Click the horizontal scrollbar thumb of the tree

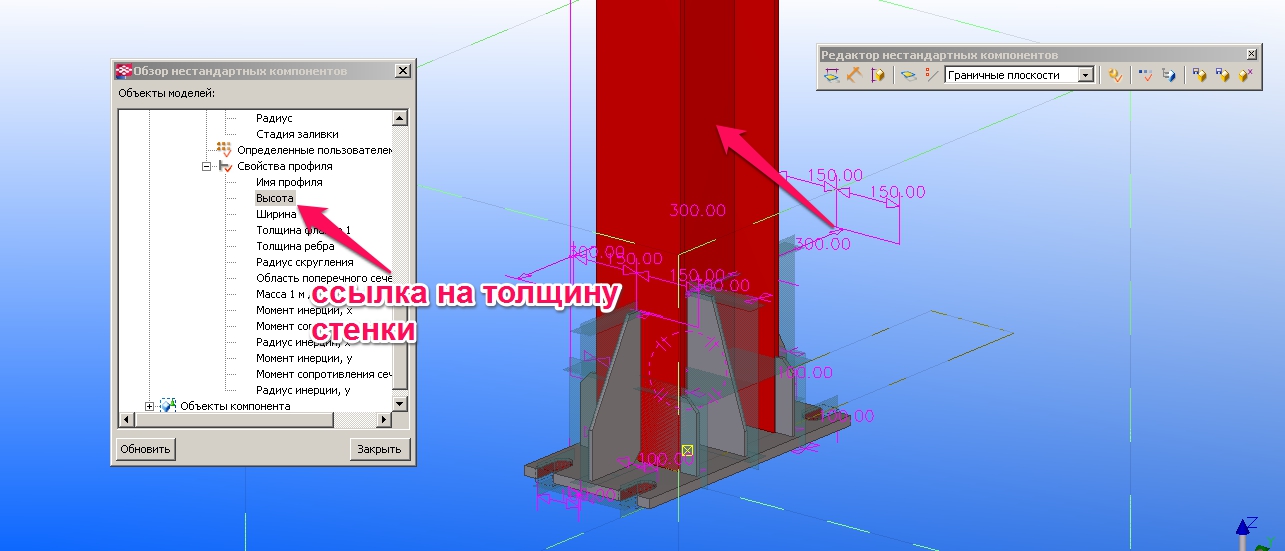(x=235, y=420)
